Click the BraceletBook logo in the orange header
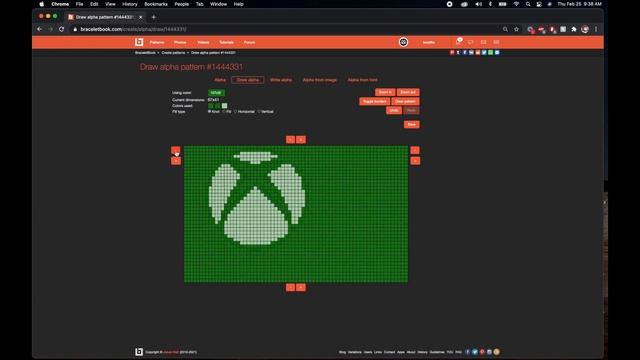Viewport: 640px width, 360px height. (139, 42)
